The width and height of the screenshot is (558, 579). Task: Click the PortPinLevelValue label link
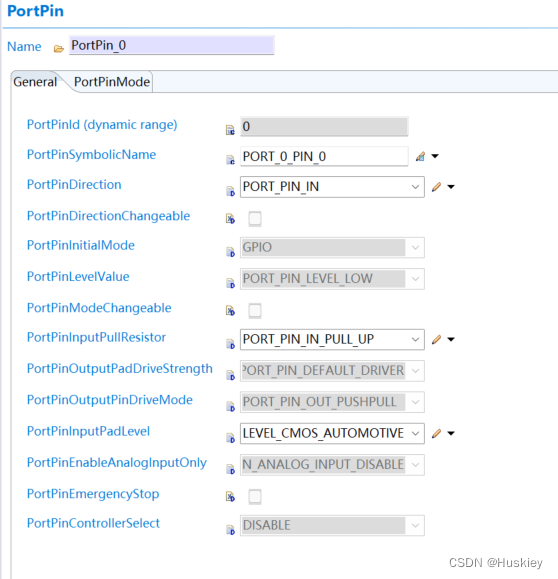[78, 277]
